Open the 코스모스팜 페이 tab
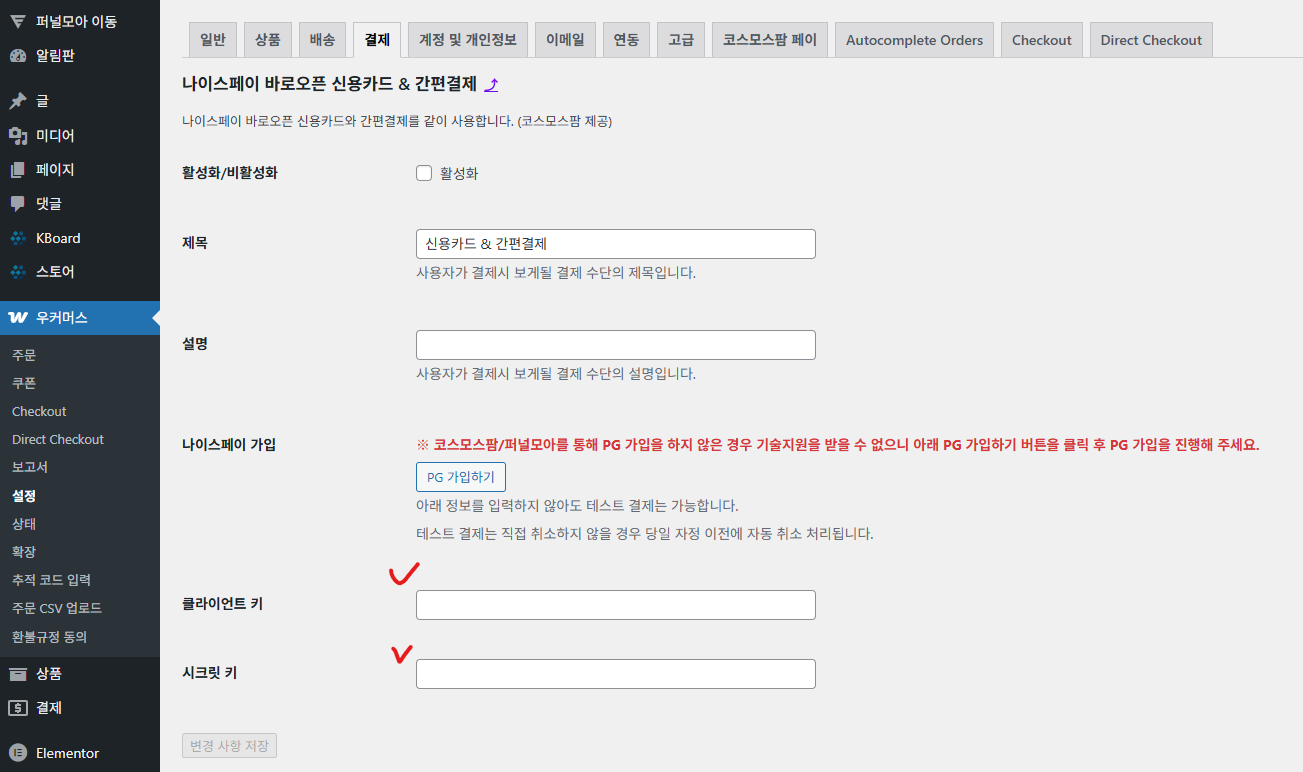The width and height of the screenshot is (1303, 772). [770, 40]
